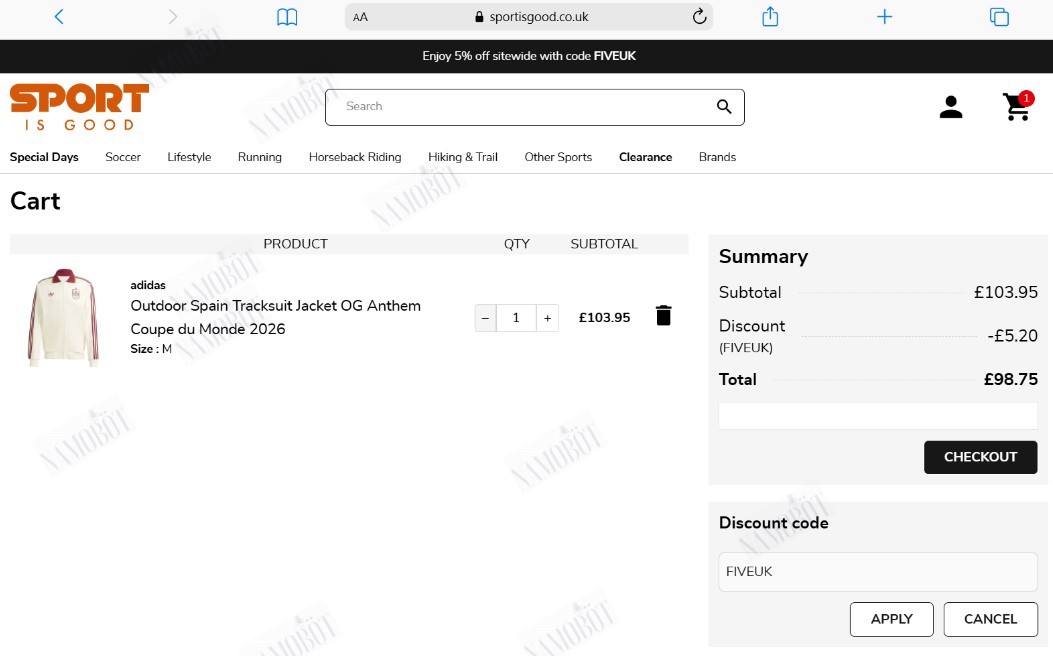Cancel the discount code entry
This screenshot has width=1053, height=656.
(991, 619)
